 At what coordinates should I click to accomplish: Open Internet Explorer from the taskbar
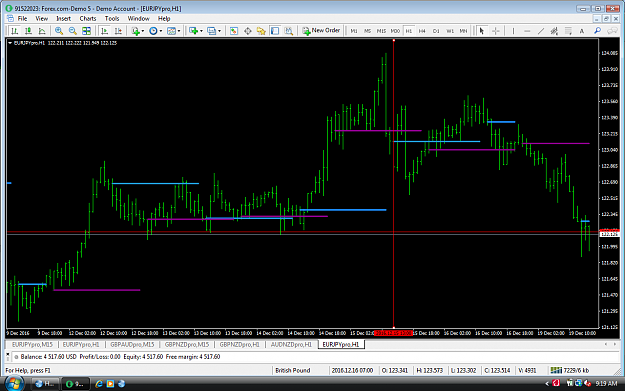point(98,384)
